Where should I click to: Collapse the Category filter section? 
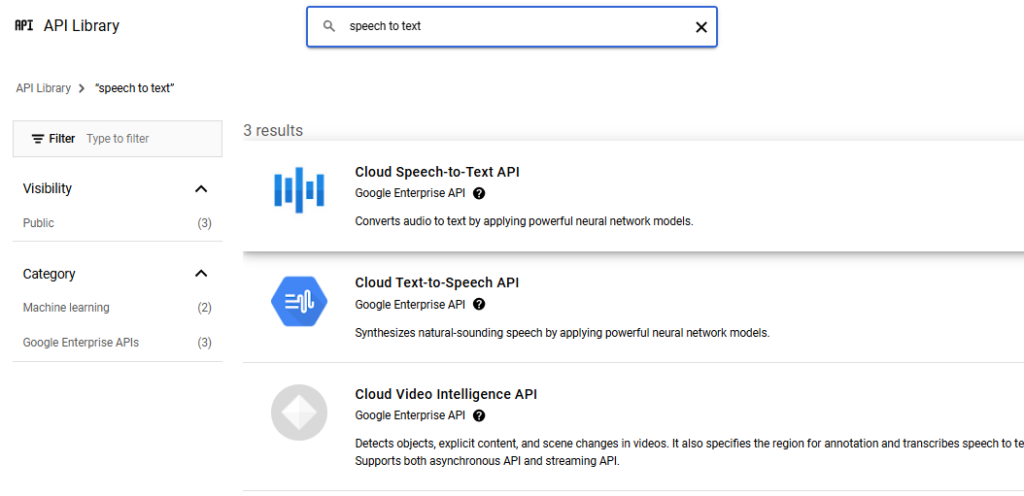click(x=201, y=274)
